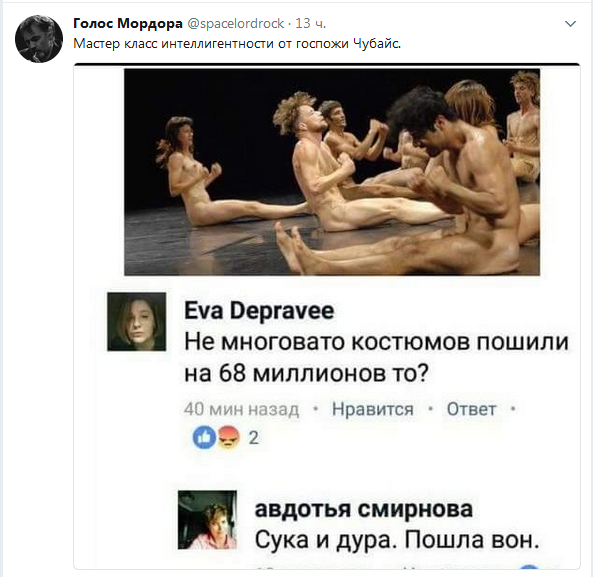Click авдотья смирнова's profile picture
This screenshot has height=577, width=593.
208,520
